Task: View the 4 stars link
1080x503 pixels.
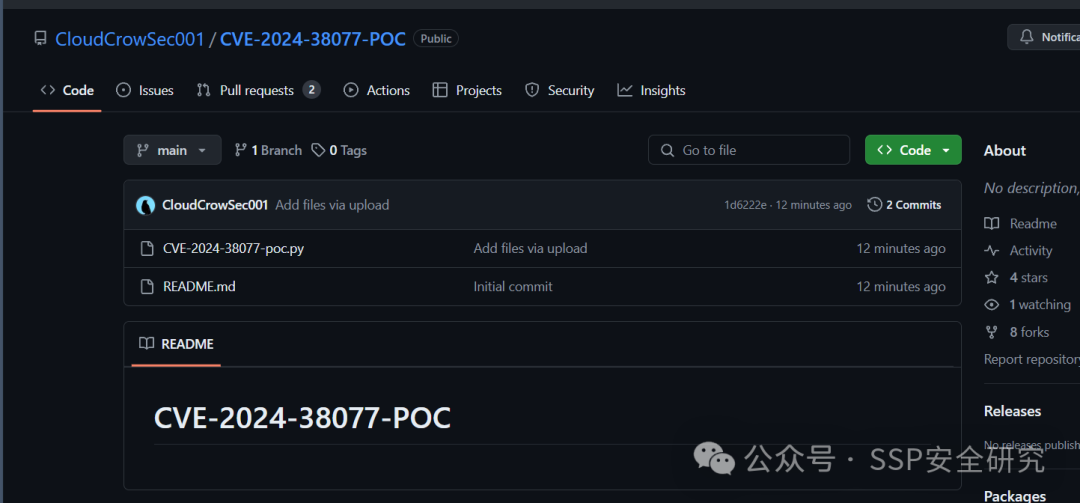Action: 1028,278
